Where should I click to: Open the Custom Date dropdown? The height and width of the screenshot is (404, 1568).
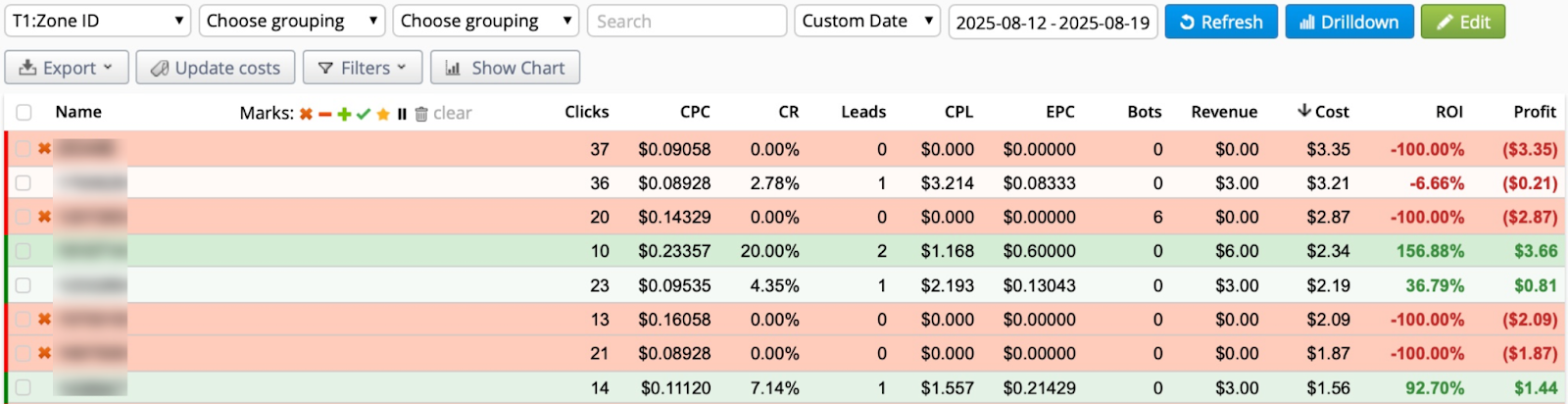point(866,21)
